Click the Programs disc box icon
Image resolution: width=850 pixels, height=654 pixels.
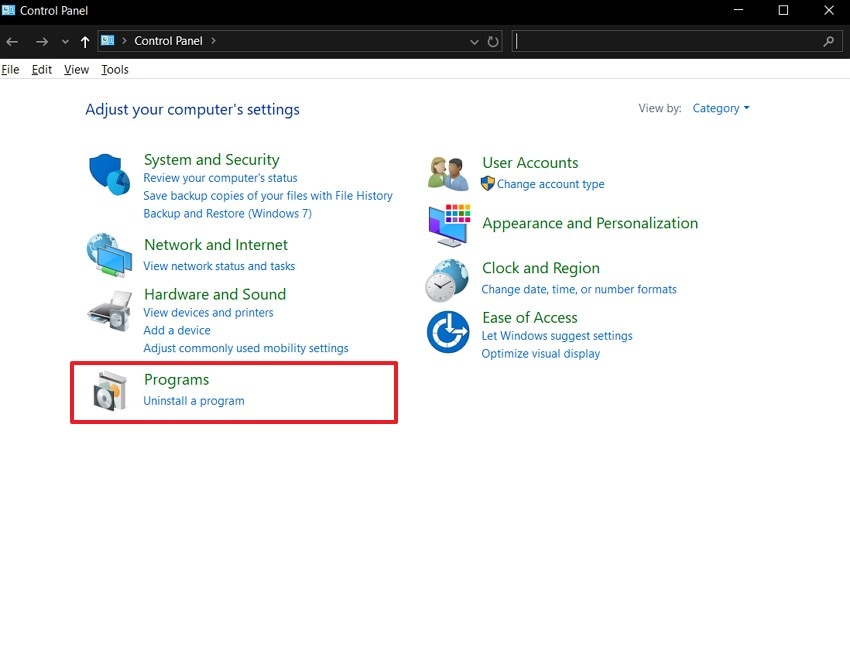110,390
